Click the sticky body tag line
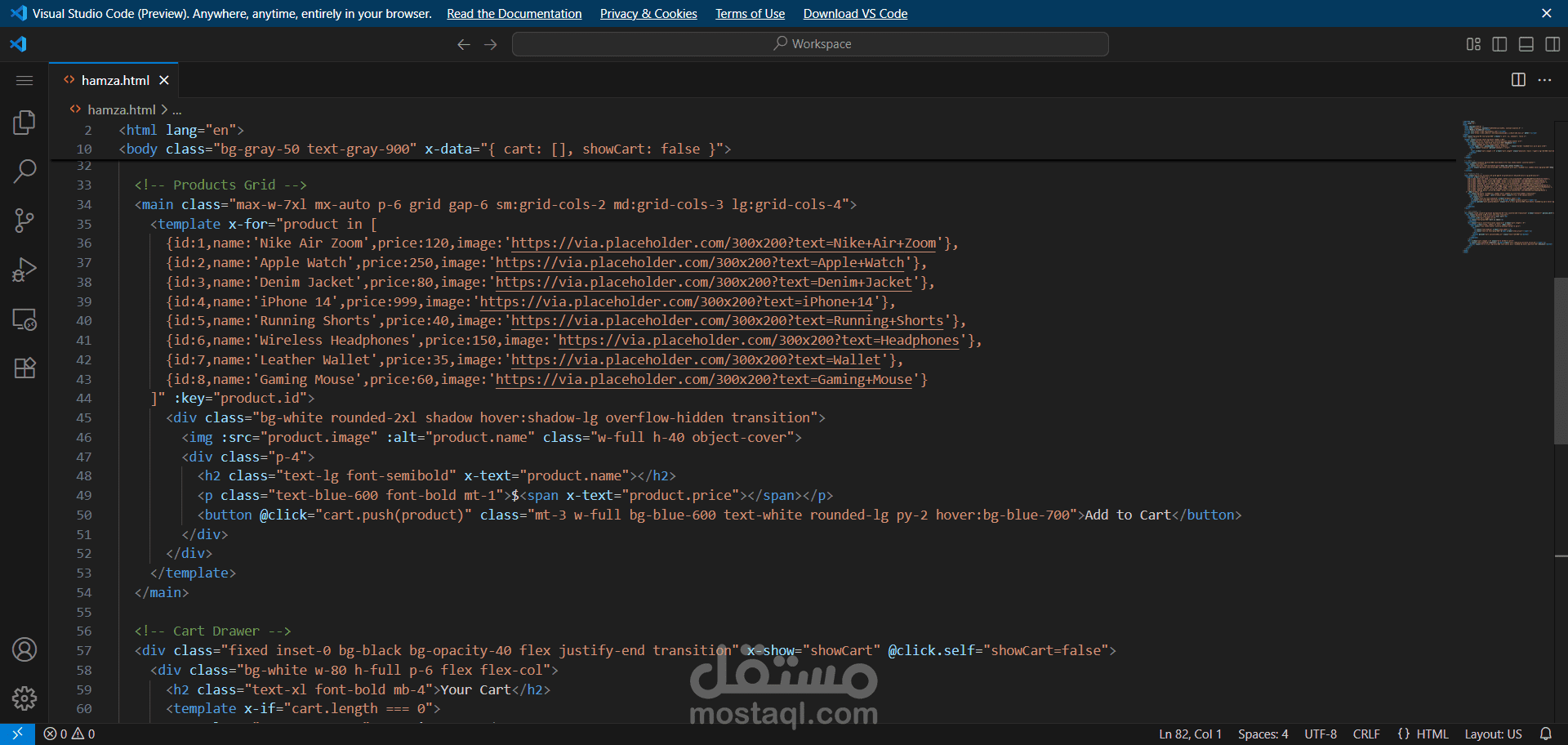This screenshot has width=1568, height=745. tap(425, 149)
